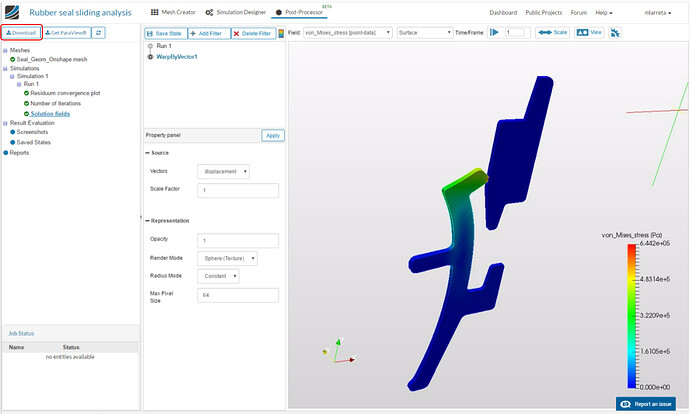690x414 pixels.
Task: Click the Scale arrows button
Action: click(553, 32)
